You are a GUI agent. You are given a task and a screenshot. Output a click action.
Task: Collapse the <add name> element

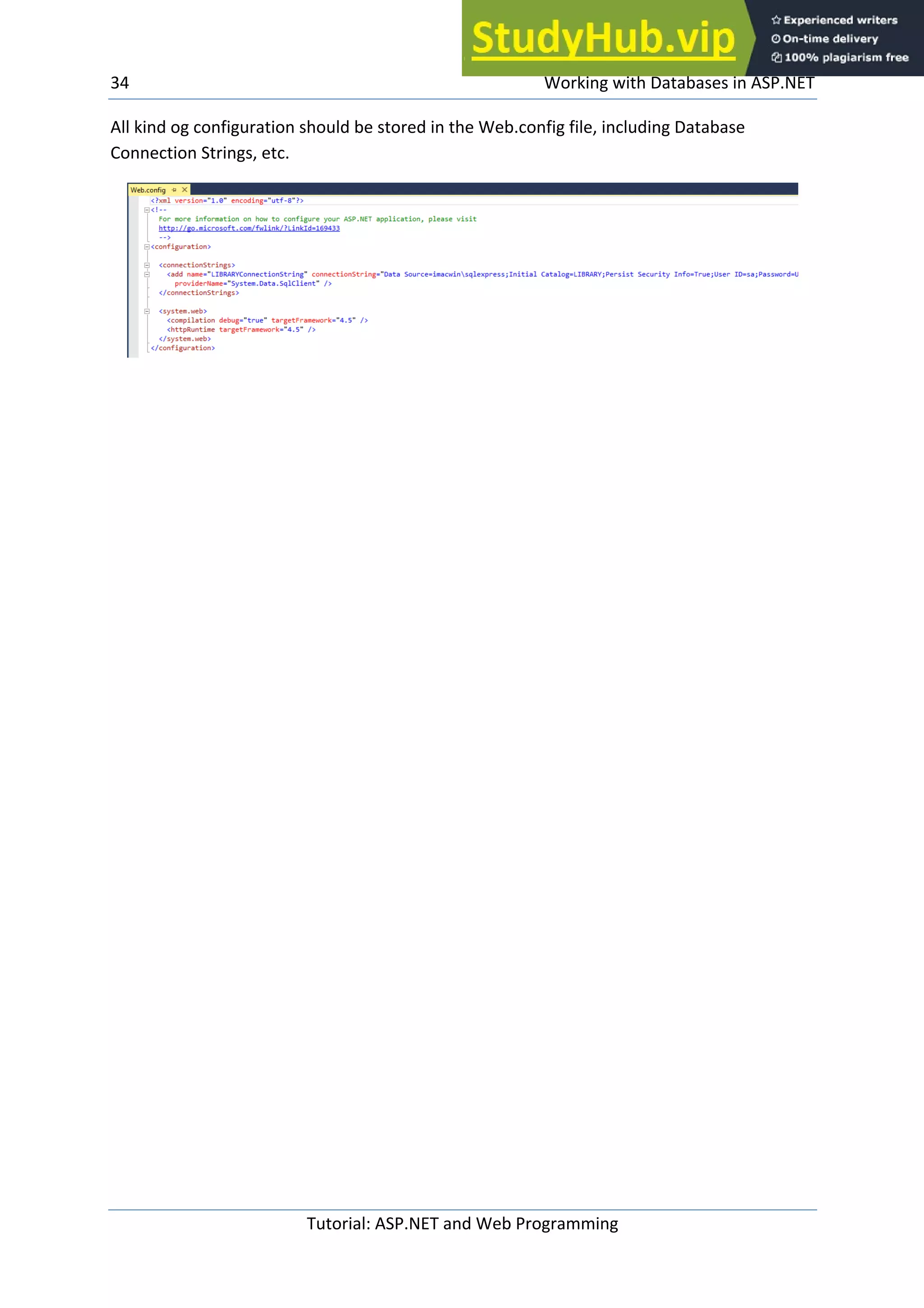[147, 274]
